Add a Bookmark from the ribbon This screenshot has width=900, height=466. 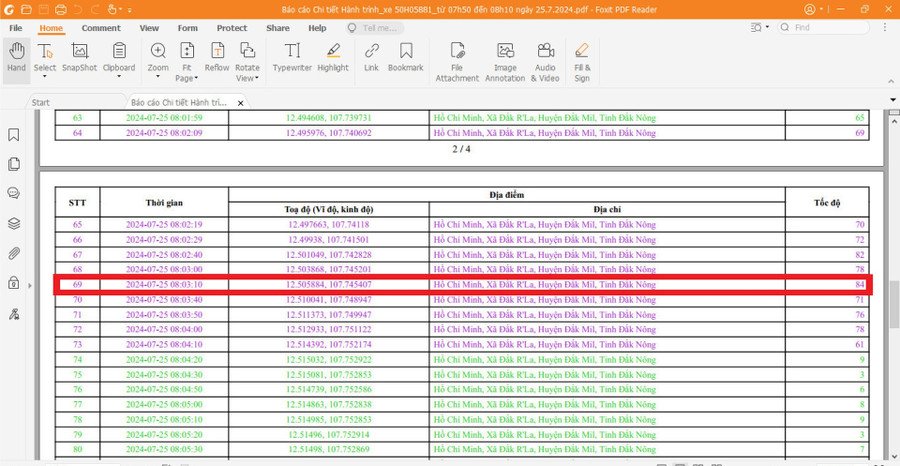405,58
